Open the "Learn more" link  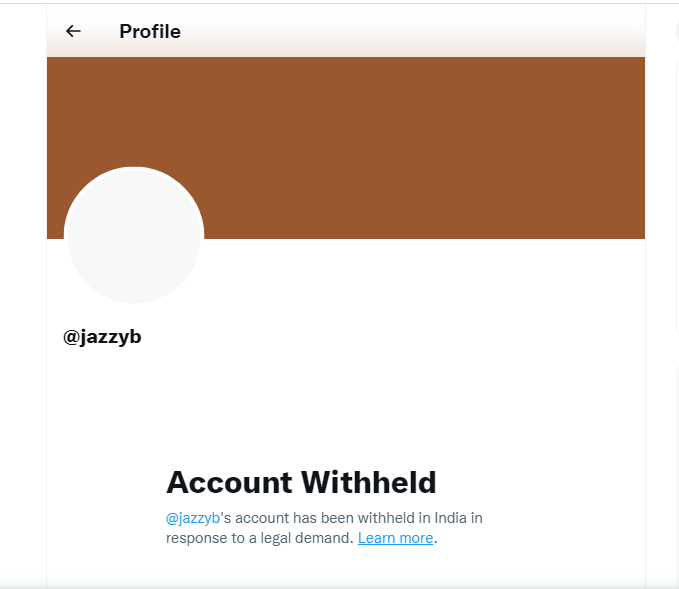395,538
